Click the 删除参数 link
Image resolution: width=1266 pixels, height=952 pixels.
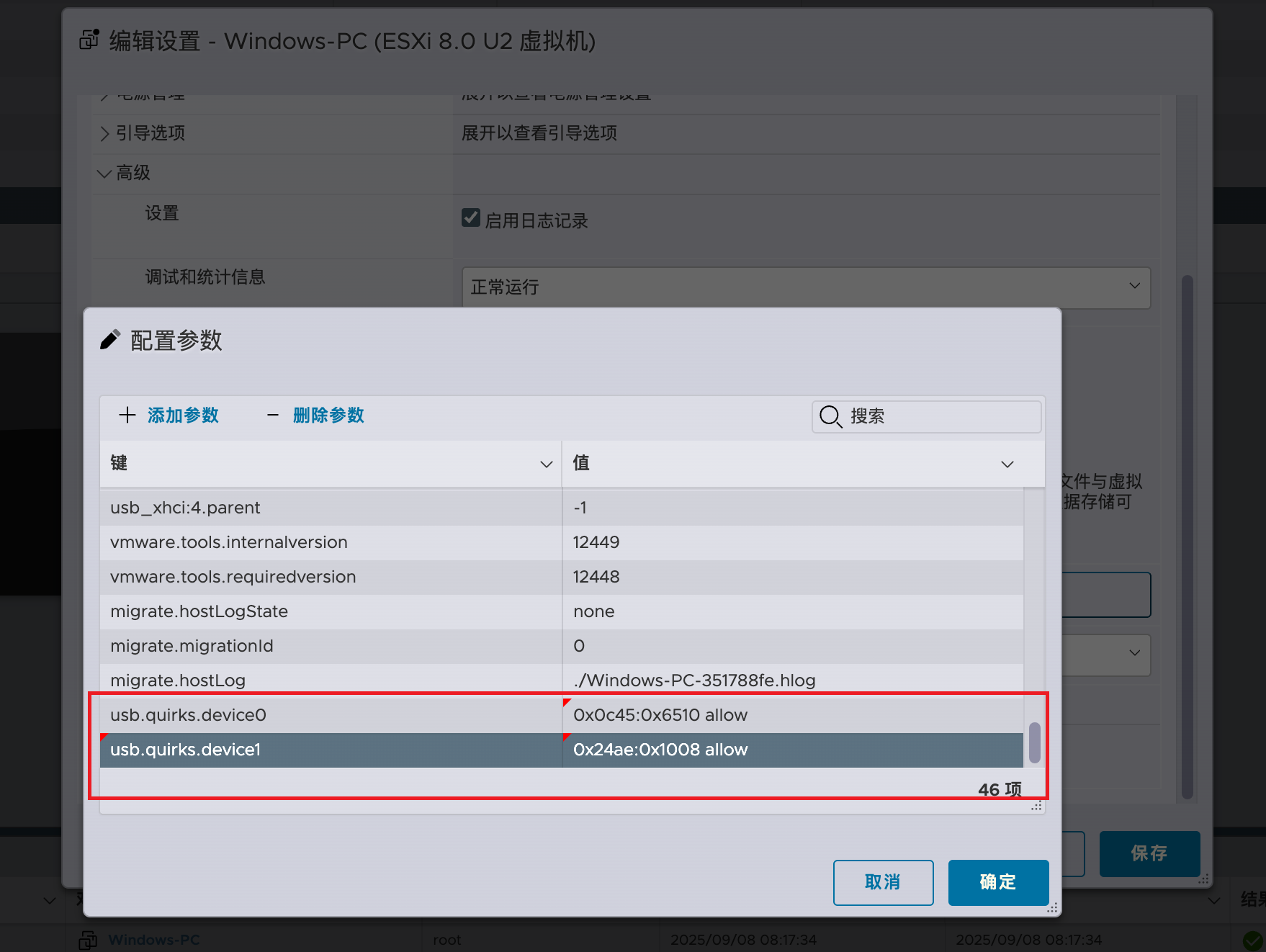328,415
